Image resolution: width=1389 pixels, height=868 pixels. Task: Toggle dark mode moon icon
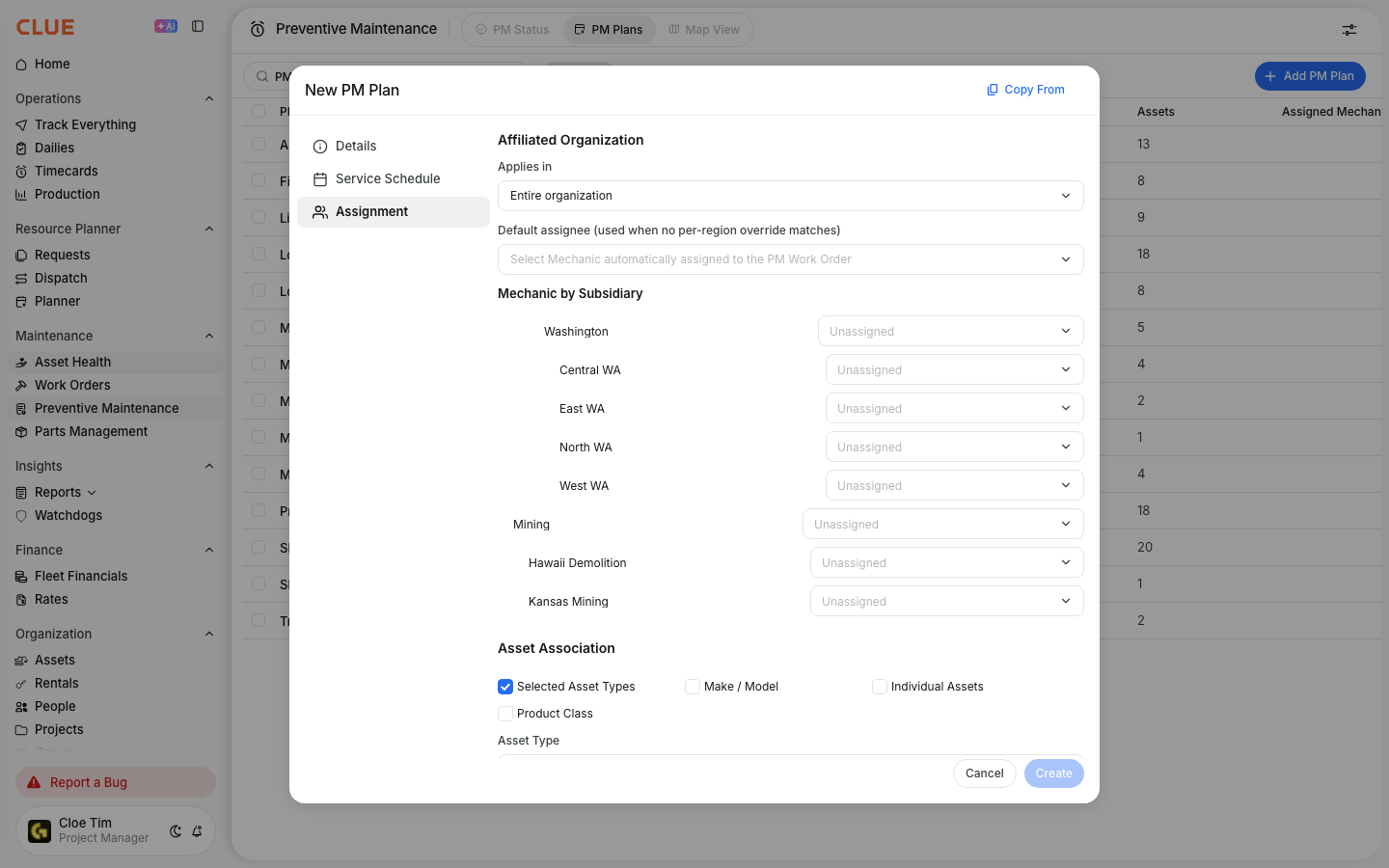pos(176,830)
